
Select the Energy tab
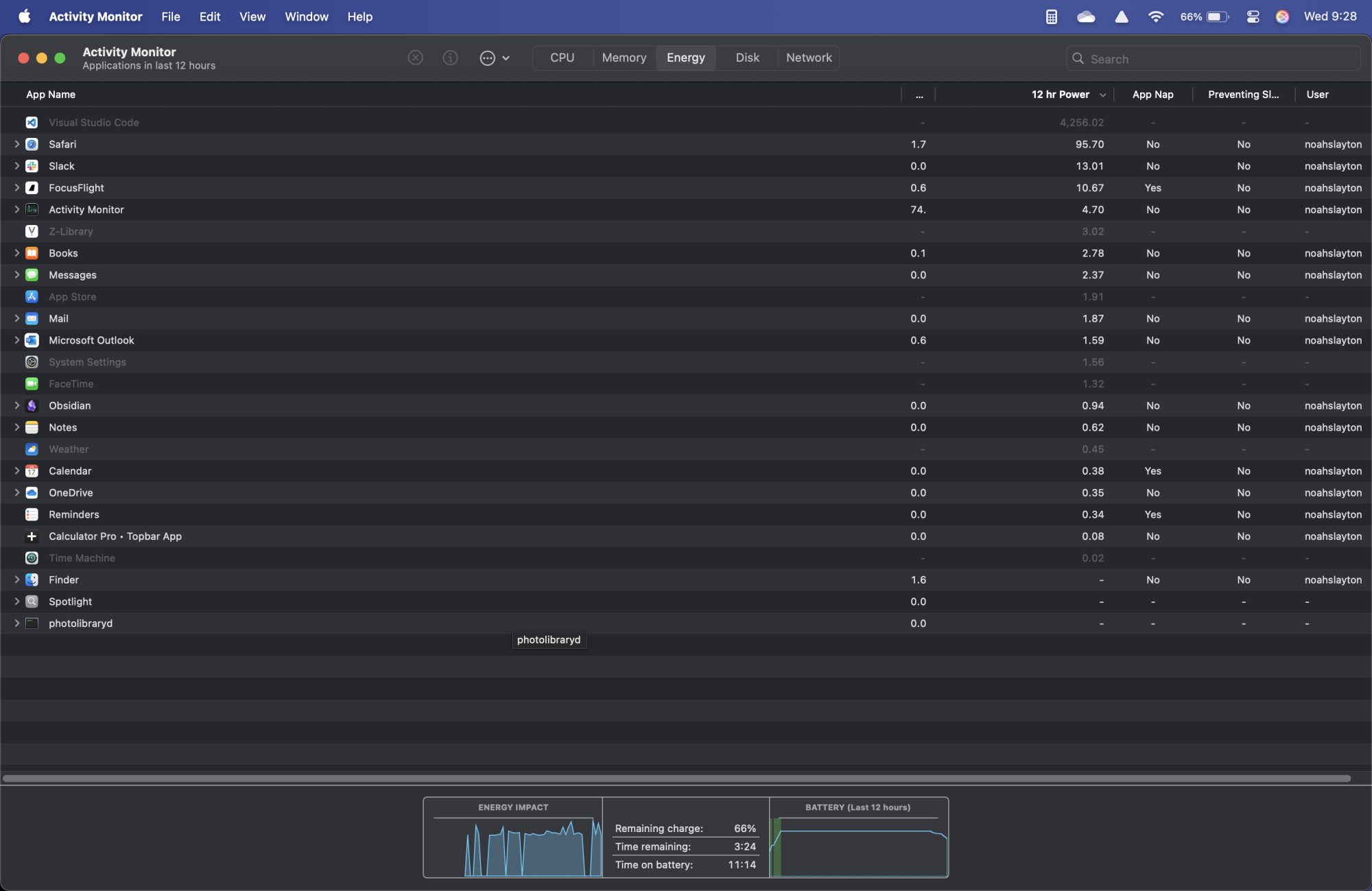pos(685,58)
